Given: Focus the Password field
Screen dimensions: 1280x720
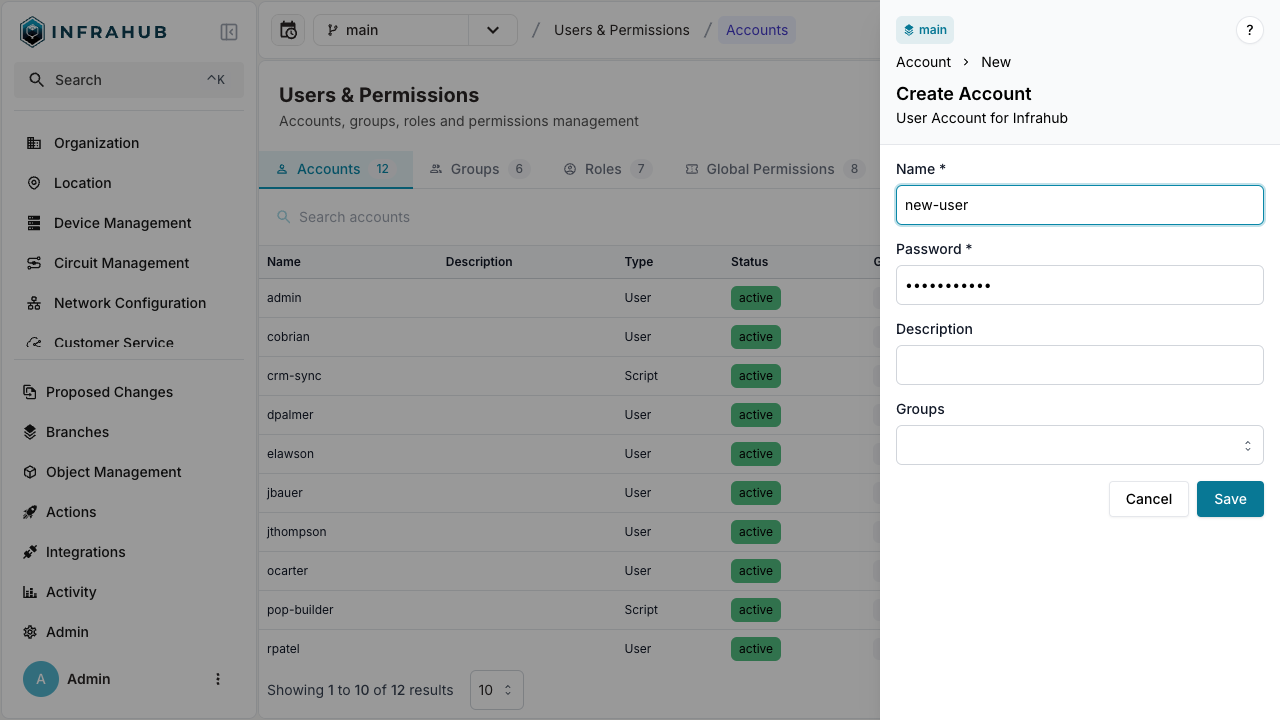Looking at the screenshot, I should point(1079,285).
